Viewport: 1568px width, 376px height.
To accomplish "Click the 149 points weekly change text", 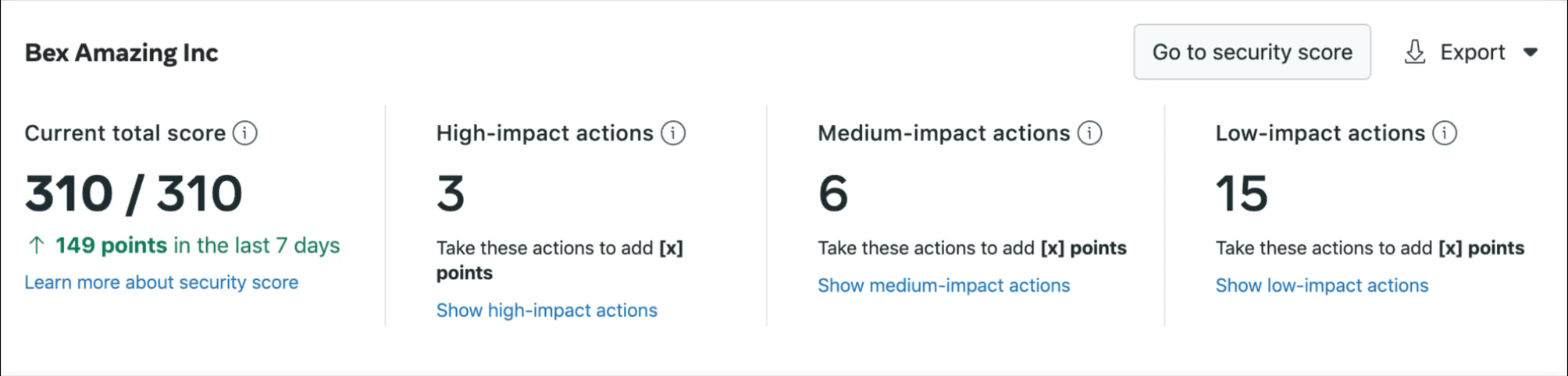I will click(111, 246).
